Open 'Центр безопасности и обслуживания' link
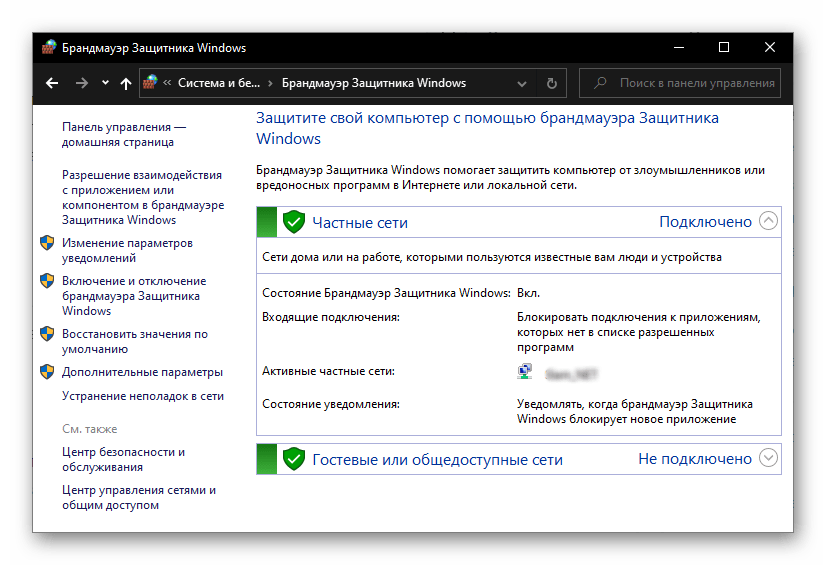 (123, 459)
